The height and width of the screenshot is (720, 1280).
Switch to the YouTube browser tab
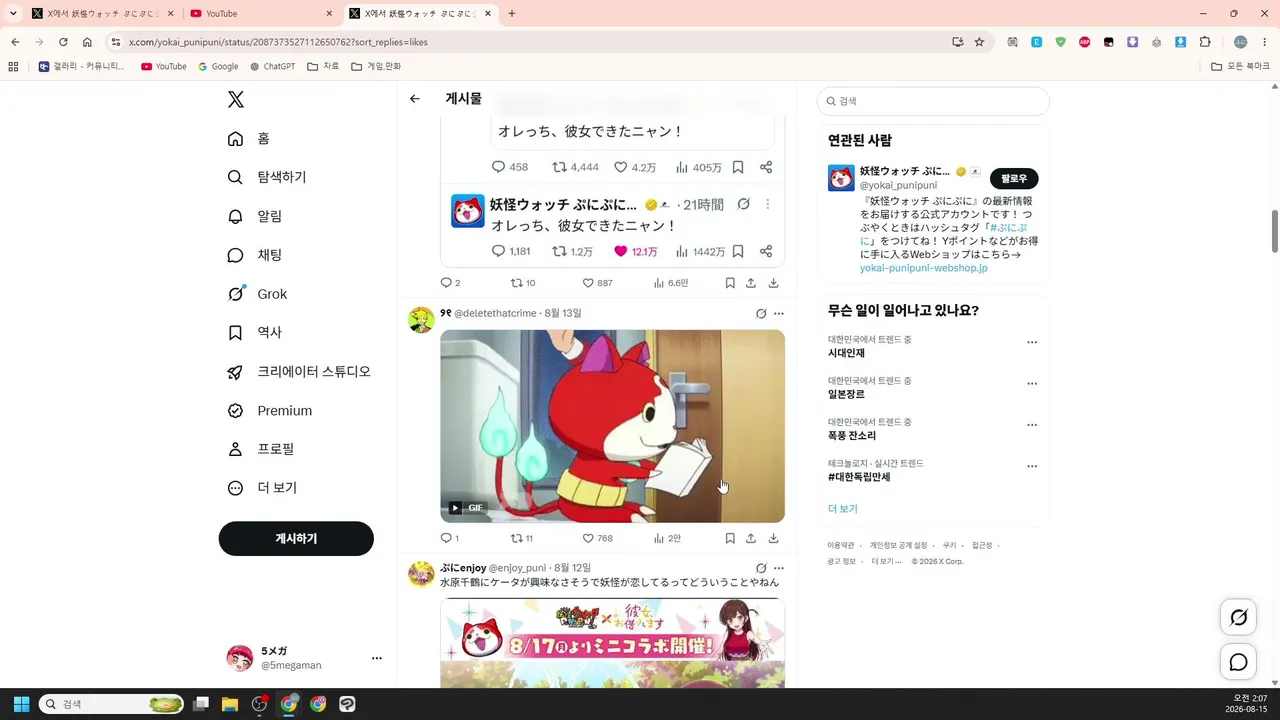click(260, 14)
